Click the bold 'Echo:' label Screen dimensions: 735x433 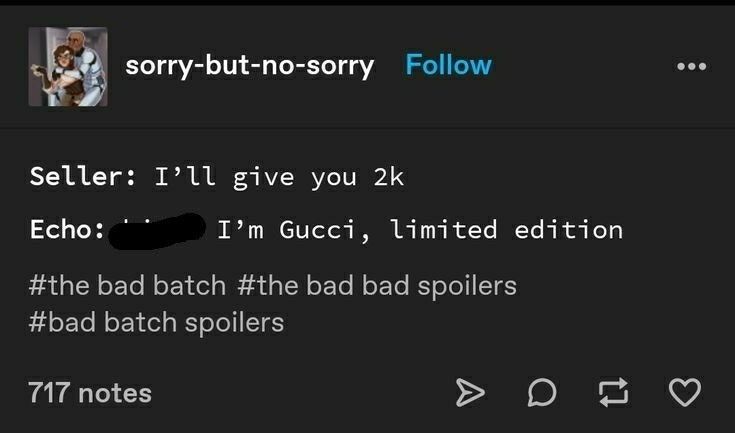[x=68, y=229]
